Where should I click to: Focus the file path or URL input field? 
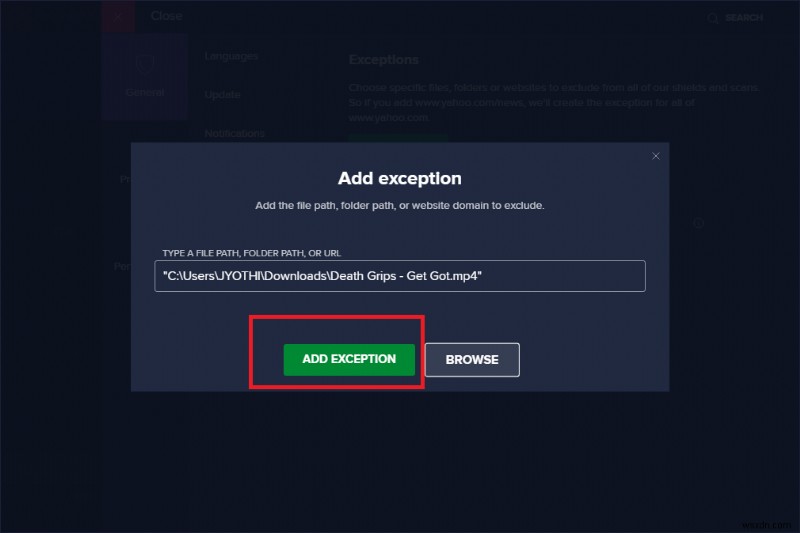pyautogui.click(x=400, y=276)
